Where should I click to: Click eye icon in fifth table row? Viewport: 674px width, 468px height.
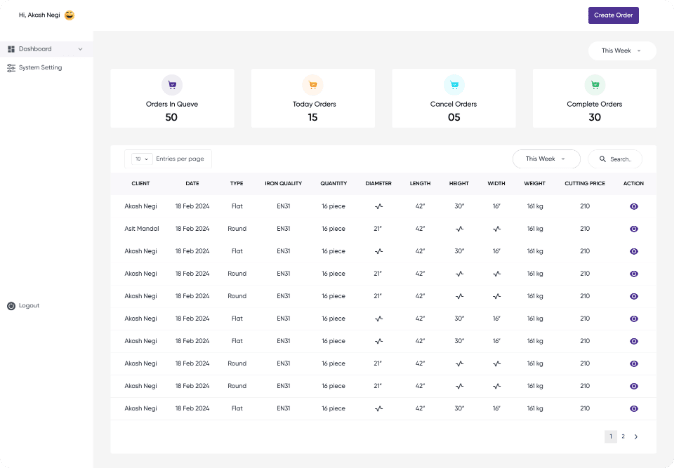[634, 296]
